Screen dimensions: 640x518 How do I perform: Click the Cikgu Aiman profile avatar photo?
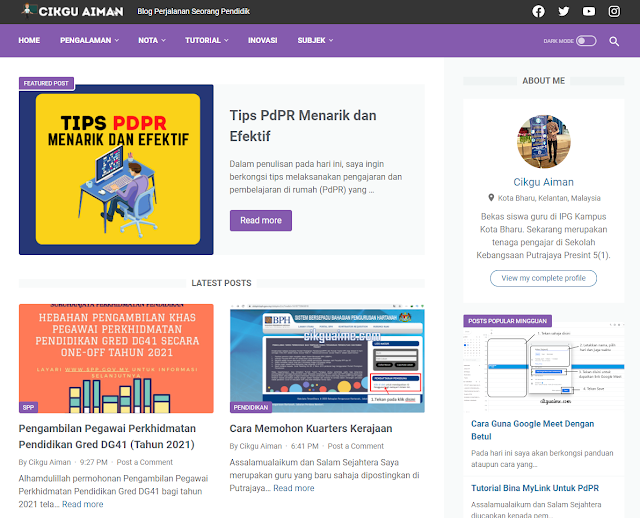[x=544, y=141]
